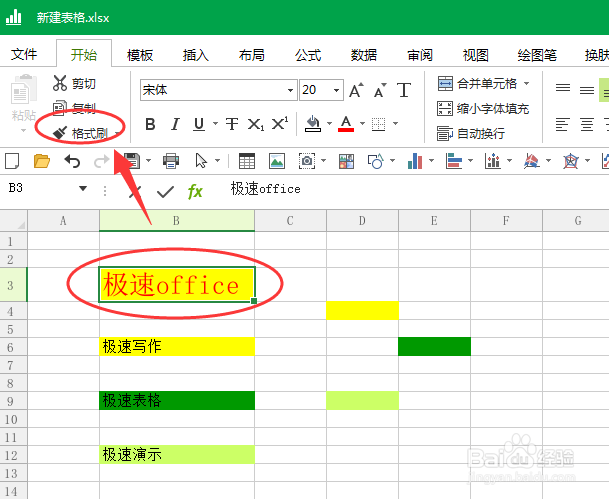Click the print icon
The height and width of the screenshot is (499, 609).
tap(171, 161)
